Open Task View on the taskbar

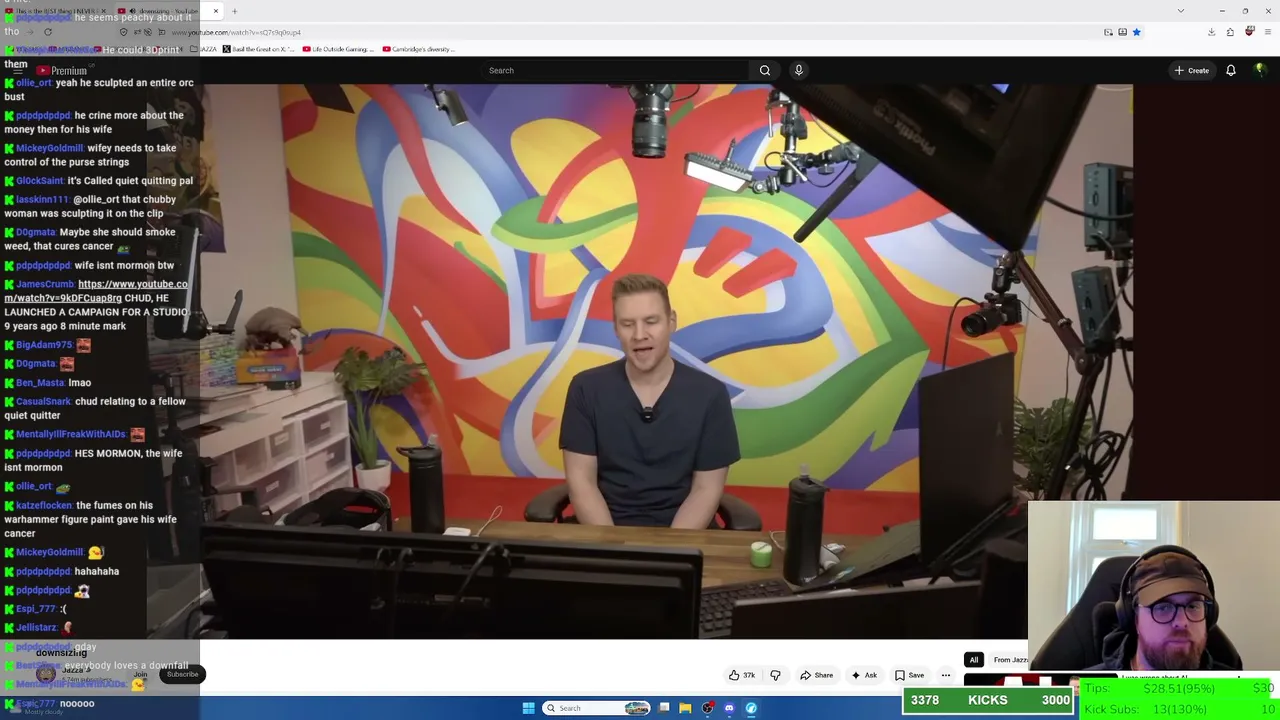(664, 708)
